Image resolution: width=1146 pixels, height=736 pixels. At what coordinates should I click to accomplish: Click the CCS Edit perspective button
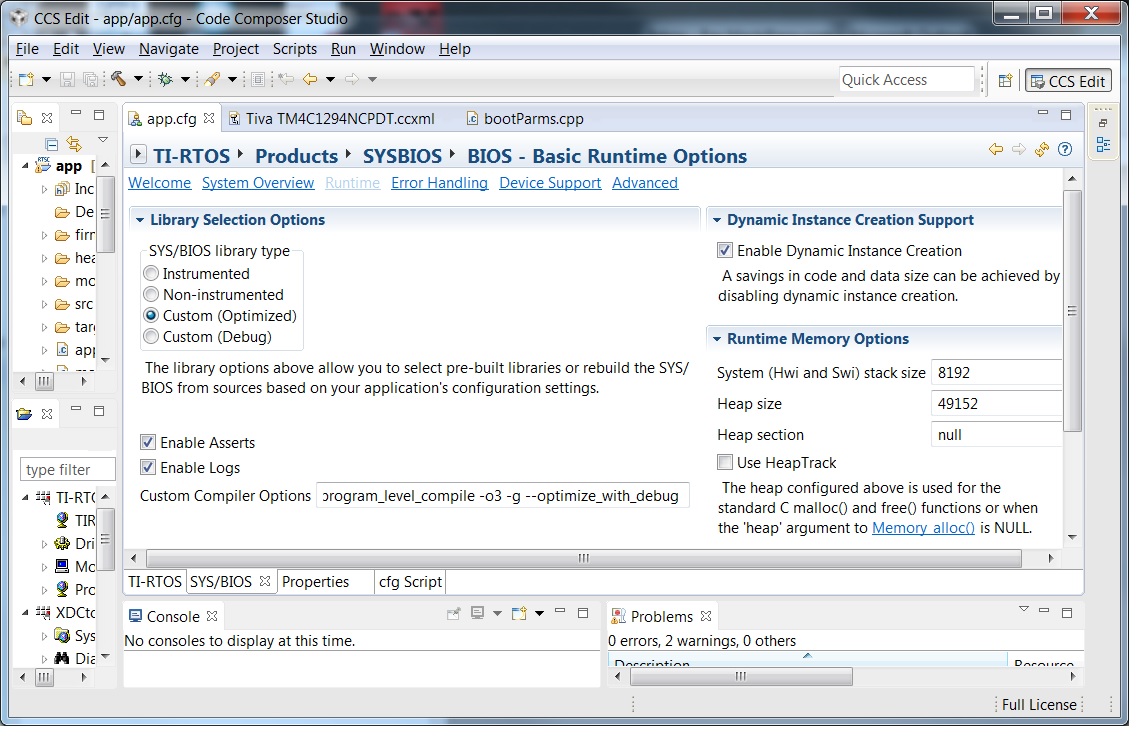click(1068, 81)
